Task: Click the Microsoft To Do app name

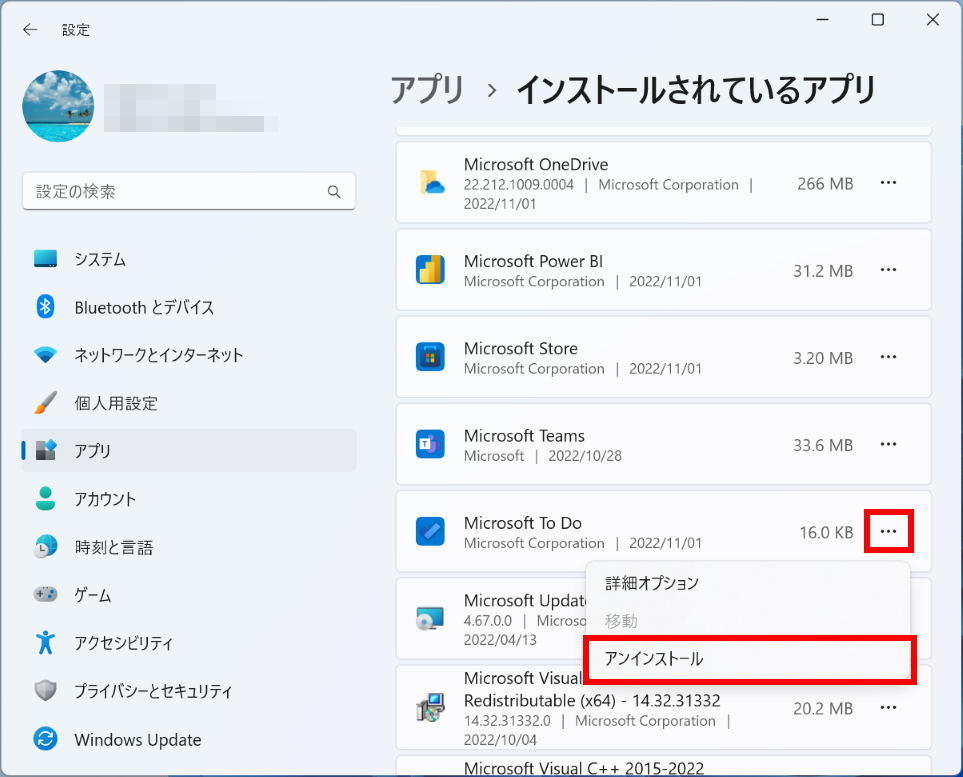Action: pyautogui.click(x=523, y=523)
